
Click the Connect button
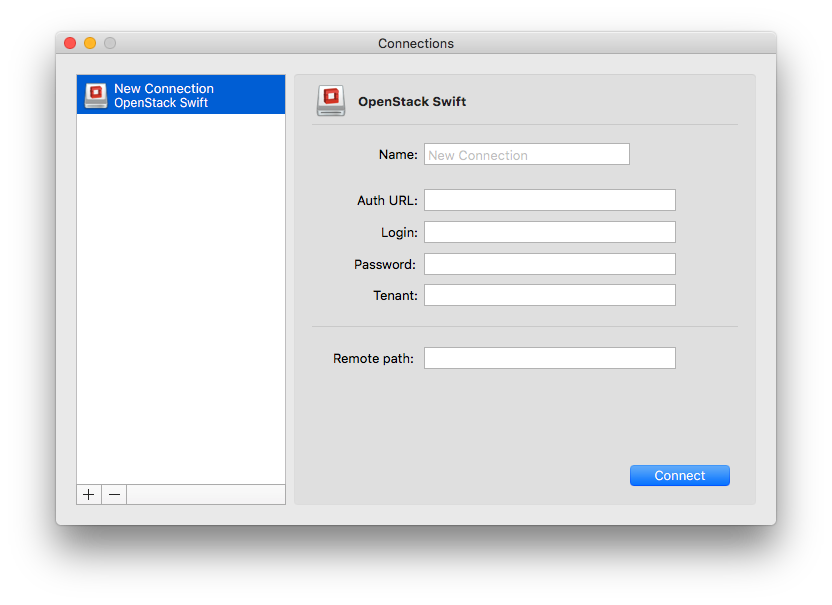tap(680, 476)
